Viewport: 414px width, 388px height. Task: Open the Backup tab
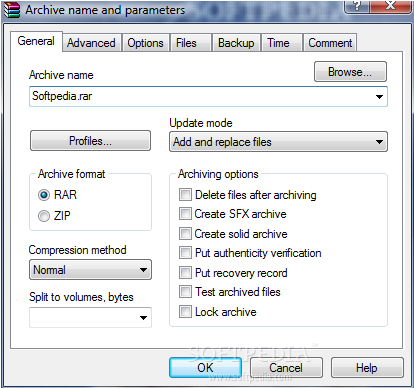[236, 43]
